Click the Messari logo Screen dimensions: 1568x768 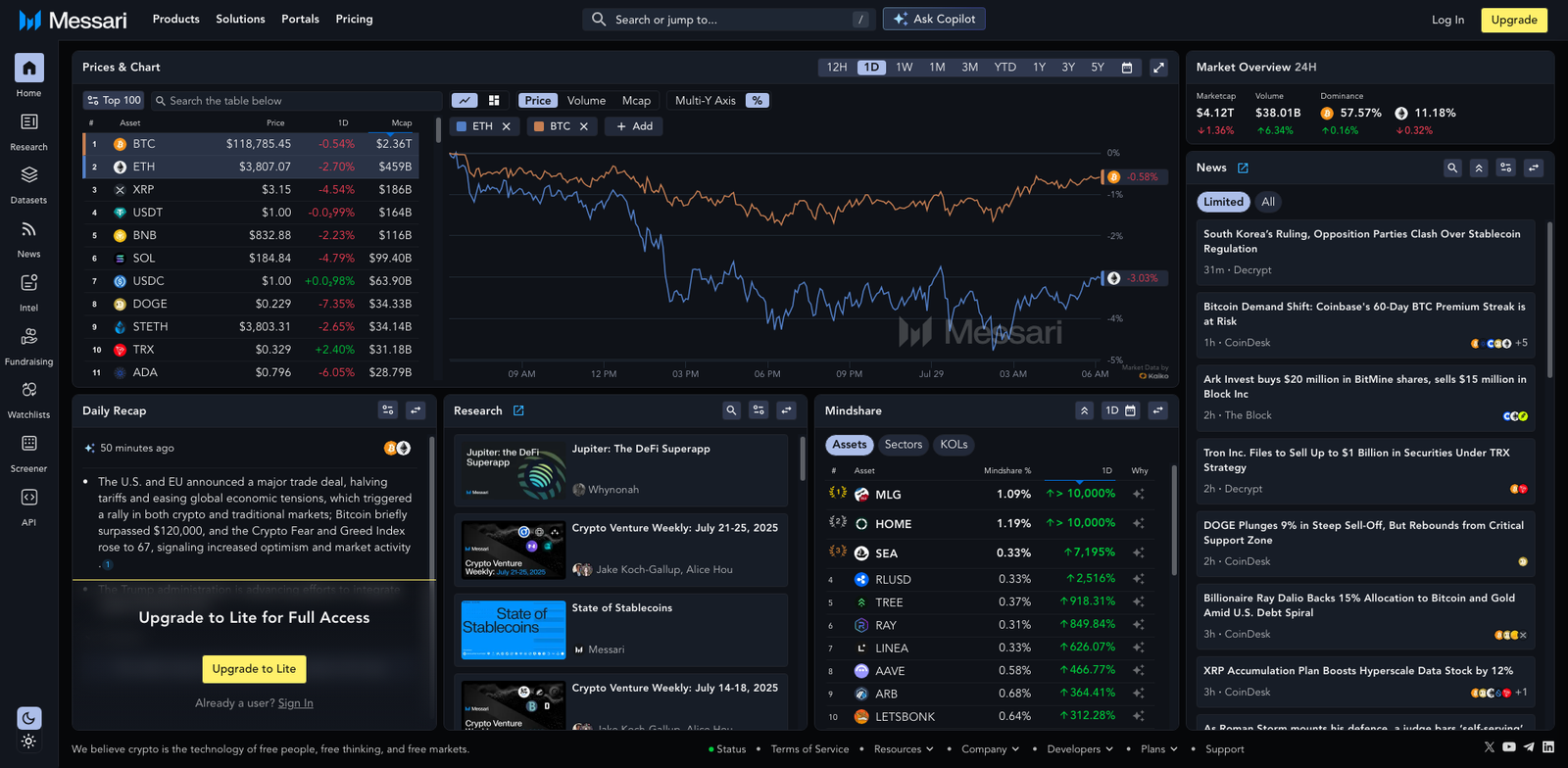point(73,20)
